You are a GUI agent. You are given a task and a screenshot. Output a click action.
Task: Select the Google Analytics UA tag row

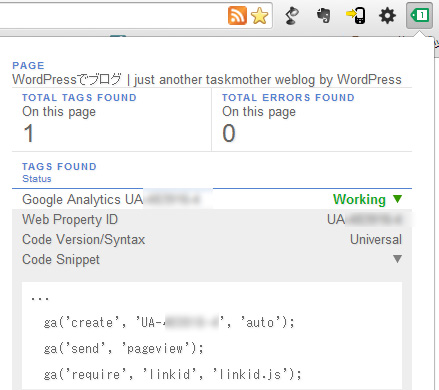tap(212, 199)
